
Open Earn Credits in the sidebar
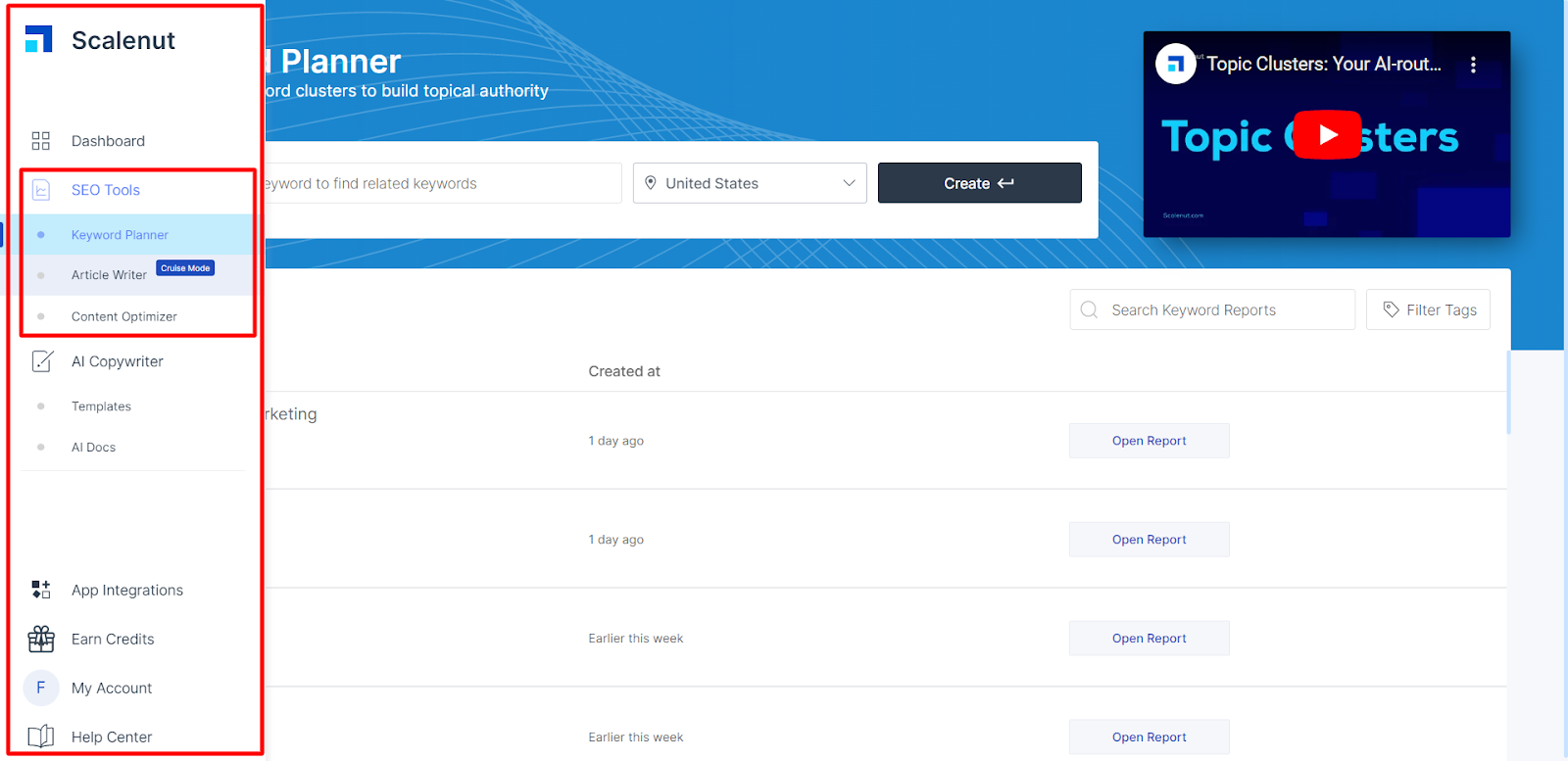113,639
